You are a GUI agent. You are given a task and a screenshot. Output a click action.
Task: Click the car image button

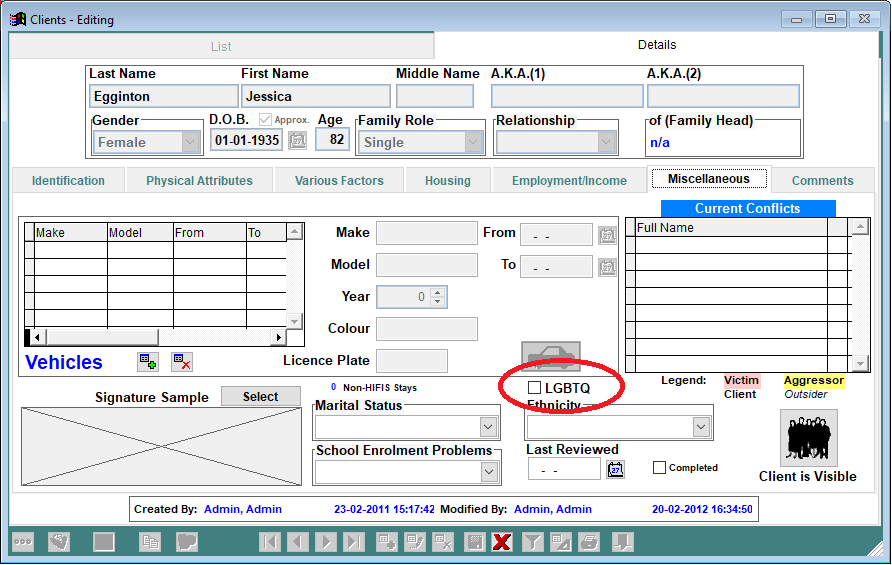tap(550, 357)
